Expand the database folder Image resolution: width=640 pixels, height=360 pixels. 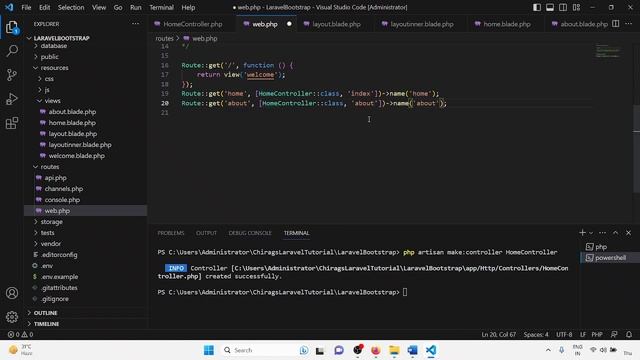click(x=53, y=46)
